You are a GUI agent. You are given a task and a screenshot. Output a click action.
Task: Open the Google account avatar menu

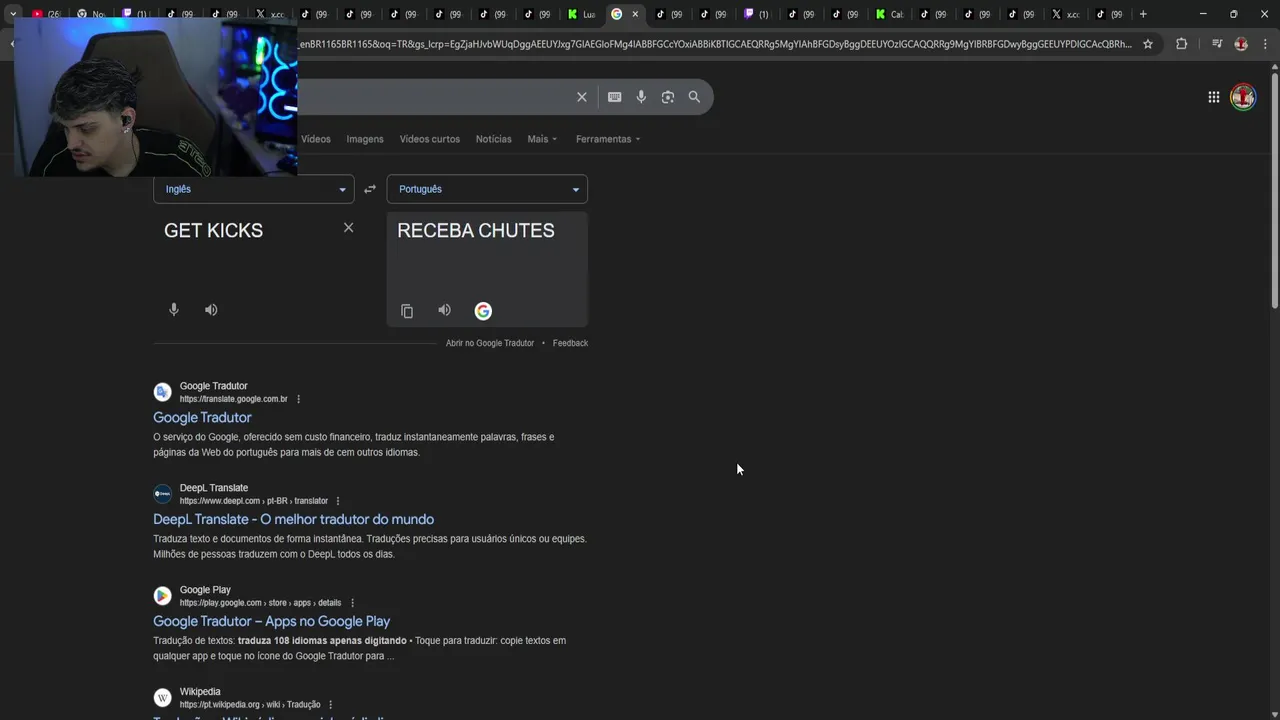[x=1243, y=97]
